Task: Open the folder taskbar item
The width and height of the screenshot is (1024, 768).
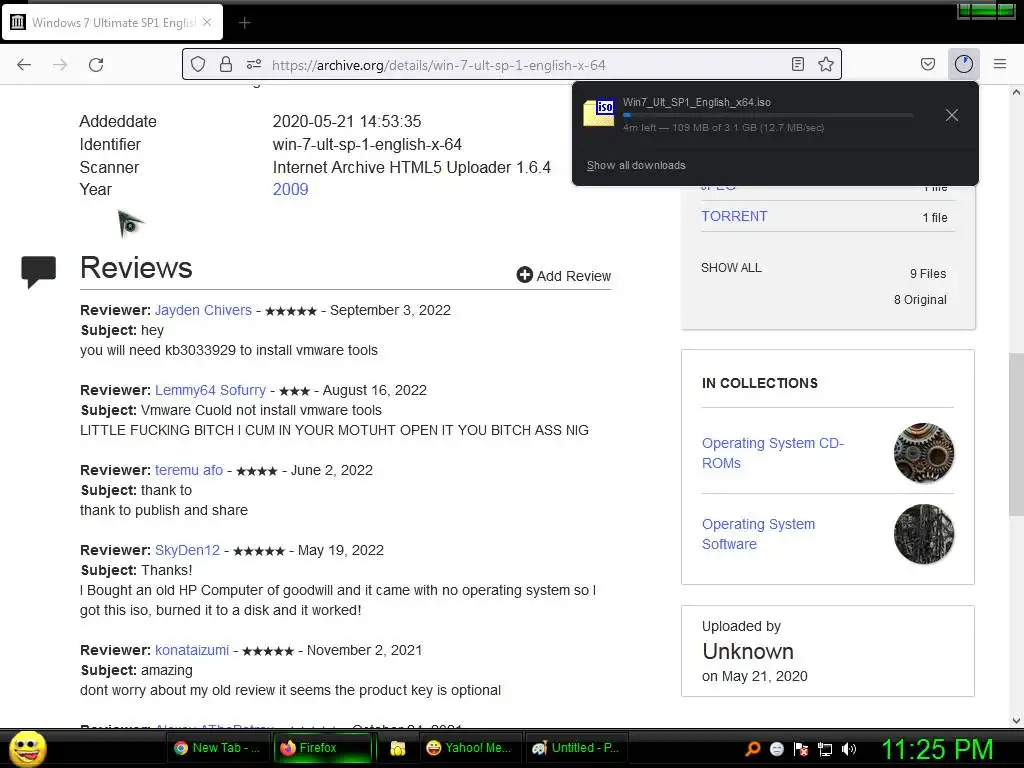Action: click(x=397, y=748)
